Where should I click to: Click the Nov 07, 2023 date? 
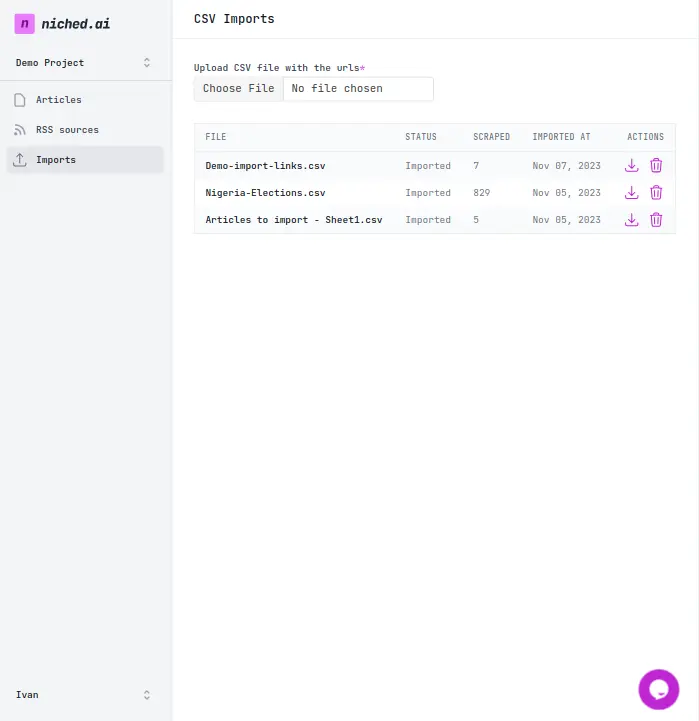coord(567,166)
